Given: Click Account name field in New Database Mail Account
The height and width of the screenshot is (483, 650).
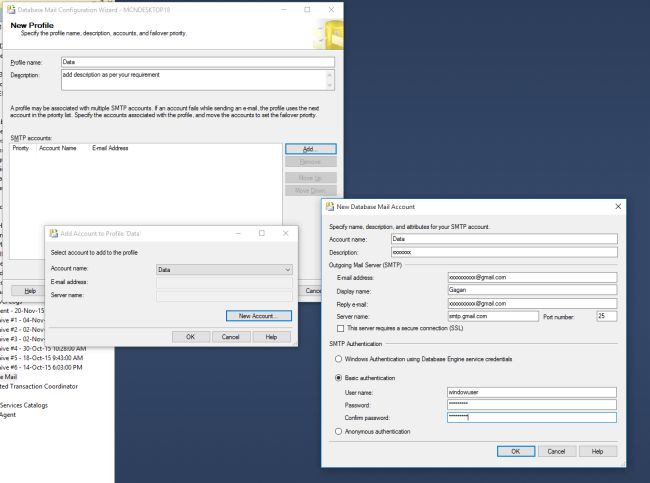Looking at the screenshot, I should (x=504, y=239).
